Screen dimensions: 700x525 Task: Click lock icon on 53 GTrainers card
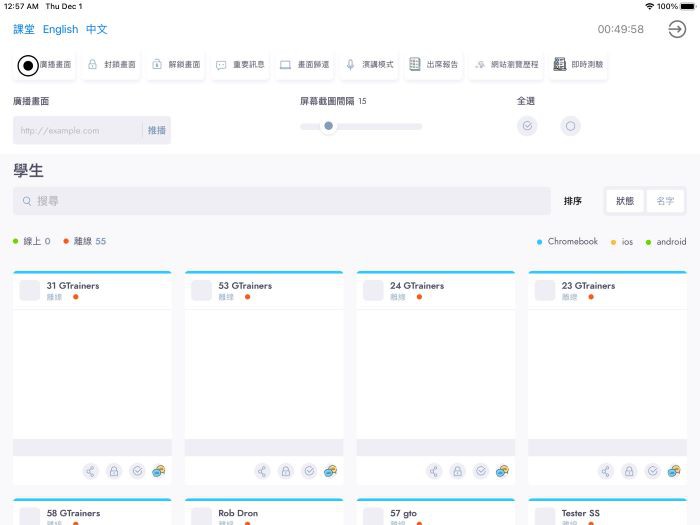tap(285, 471)
